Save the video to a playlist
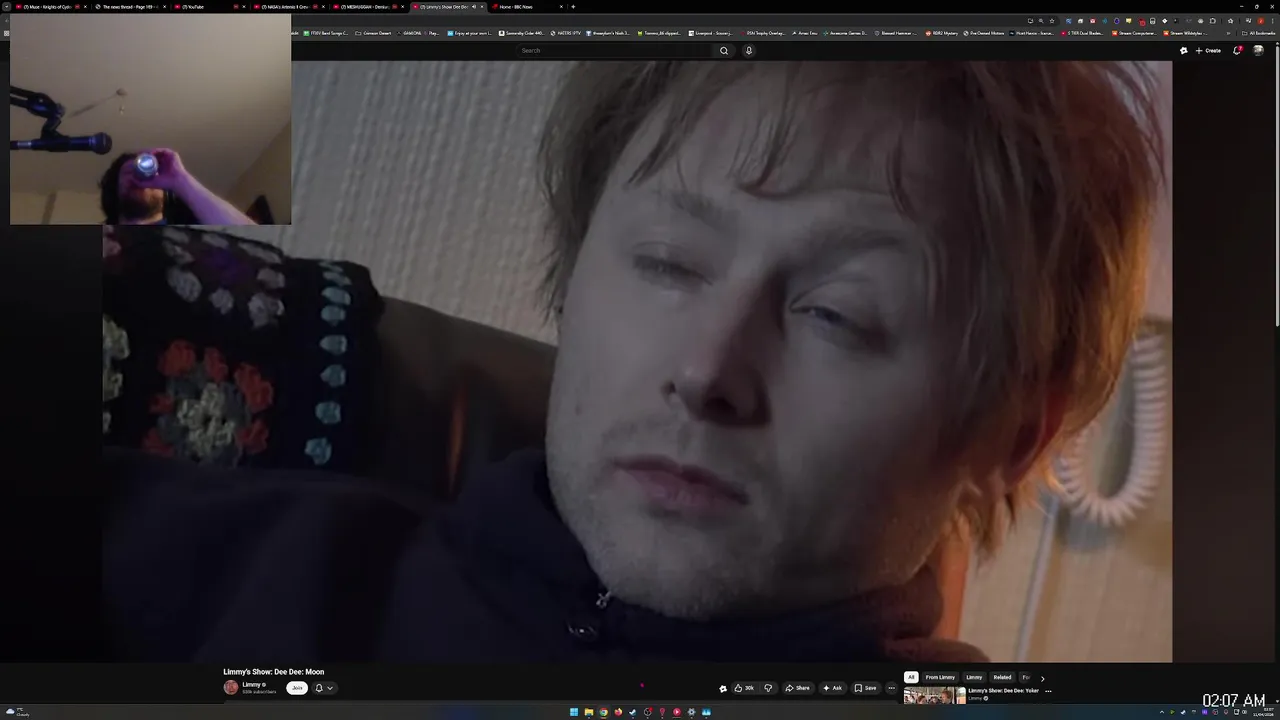Screen dimensions: 1280x720 (865, 688)
